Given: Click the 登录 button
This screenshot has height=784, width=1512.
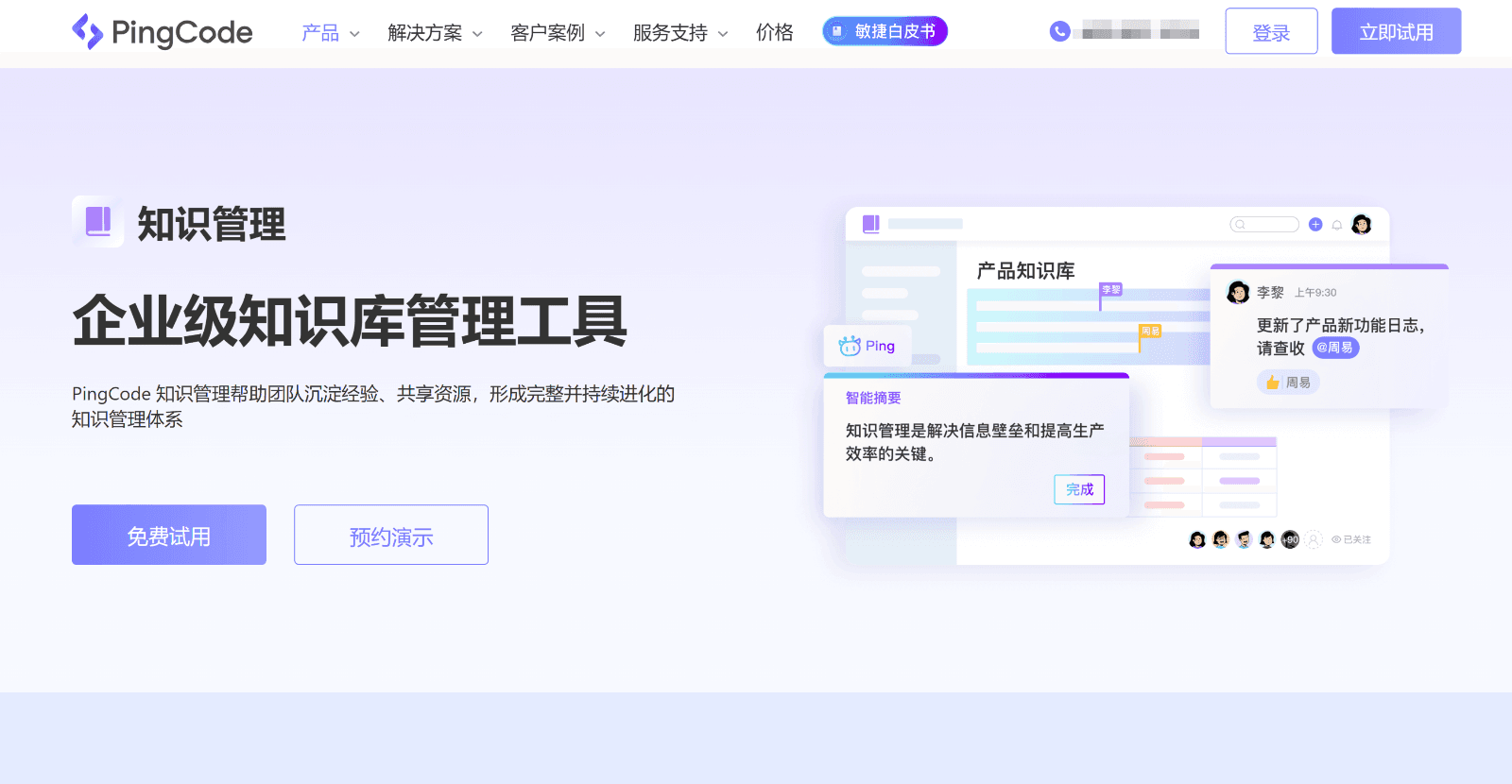Looking at the screenshot, I should pos(1271,31).
